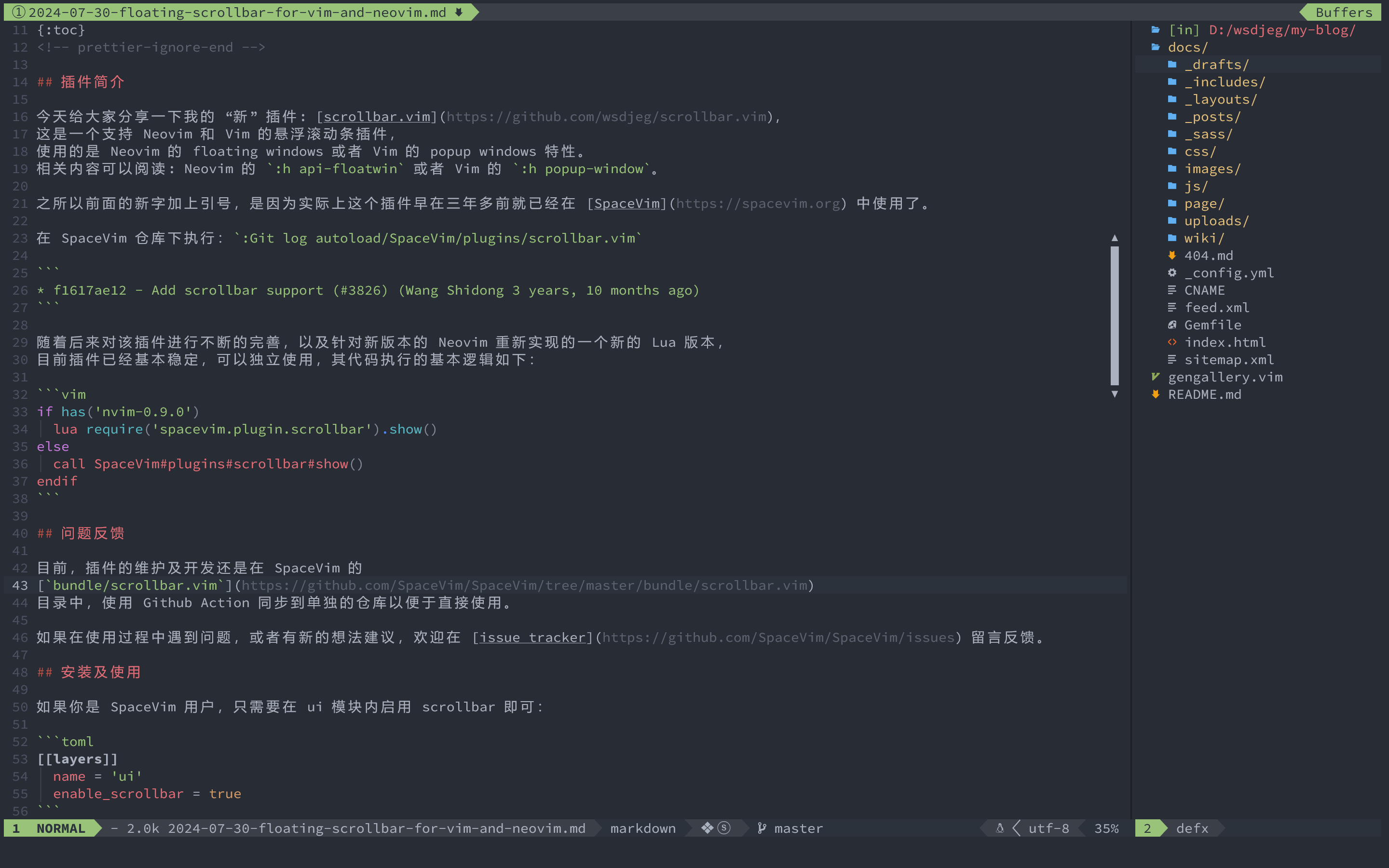Click the images folder icon
The image size is (1389, 868).
(x=1172, y=168)
